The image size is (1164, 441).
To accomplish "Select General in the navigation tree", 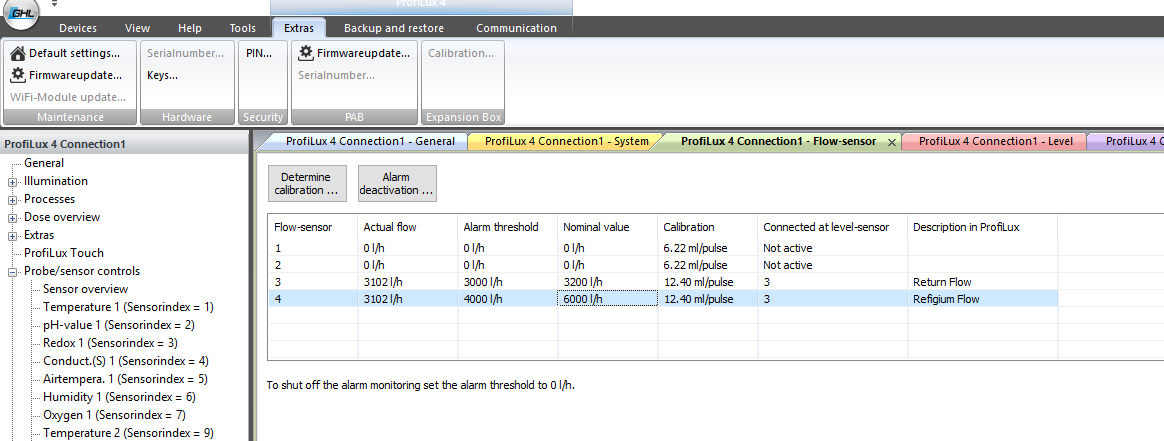I will pos(44,163).
